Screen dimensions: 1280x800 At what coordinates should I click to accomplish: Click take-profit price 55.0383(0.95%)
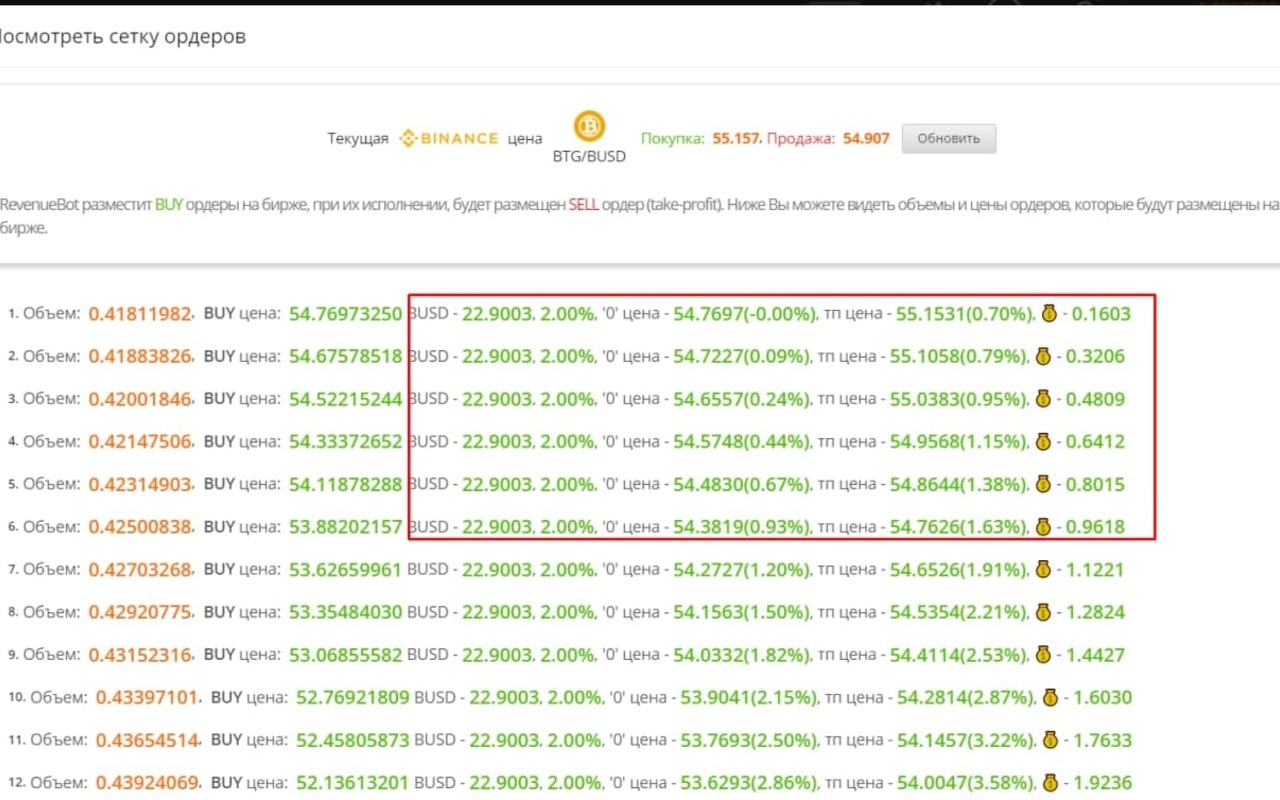pos(960,399)
